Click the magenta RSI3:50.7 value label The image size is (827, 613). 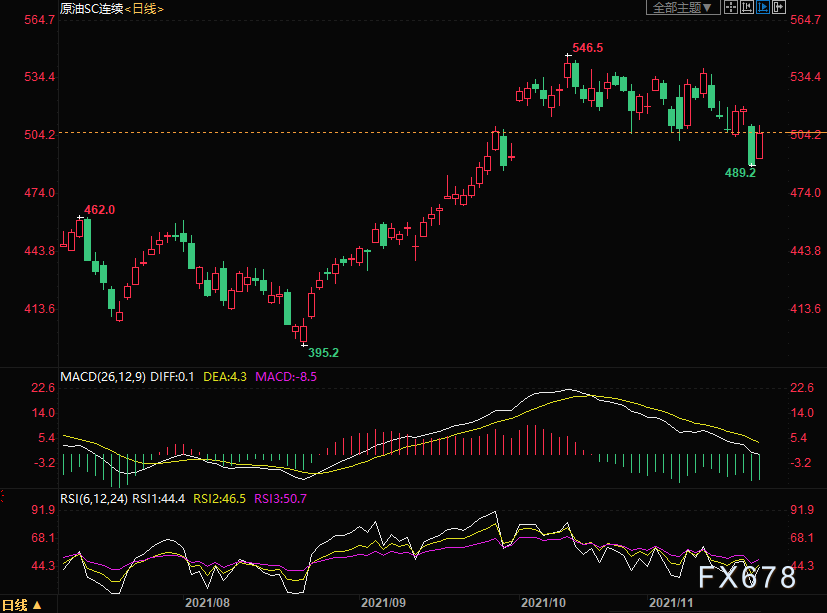coord(280,497)
